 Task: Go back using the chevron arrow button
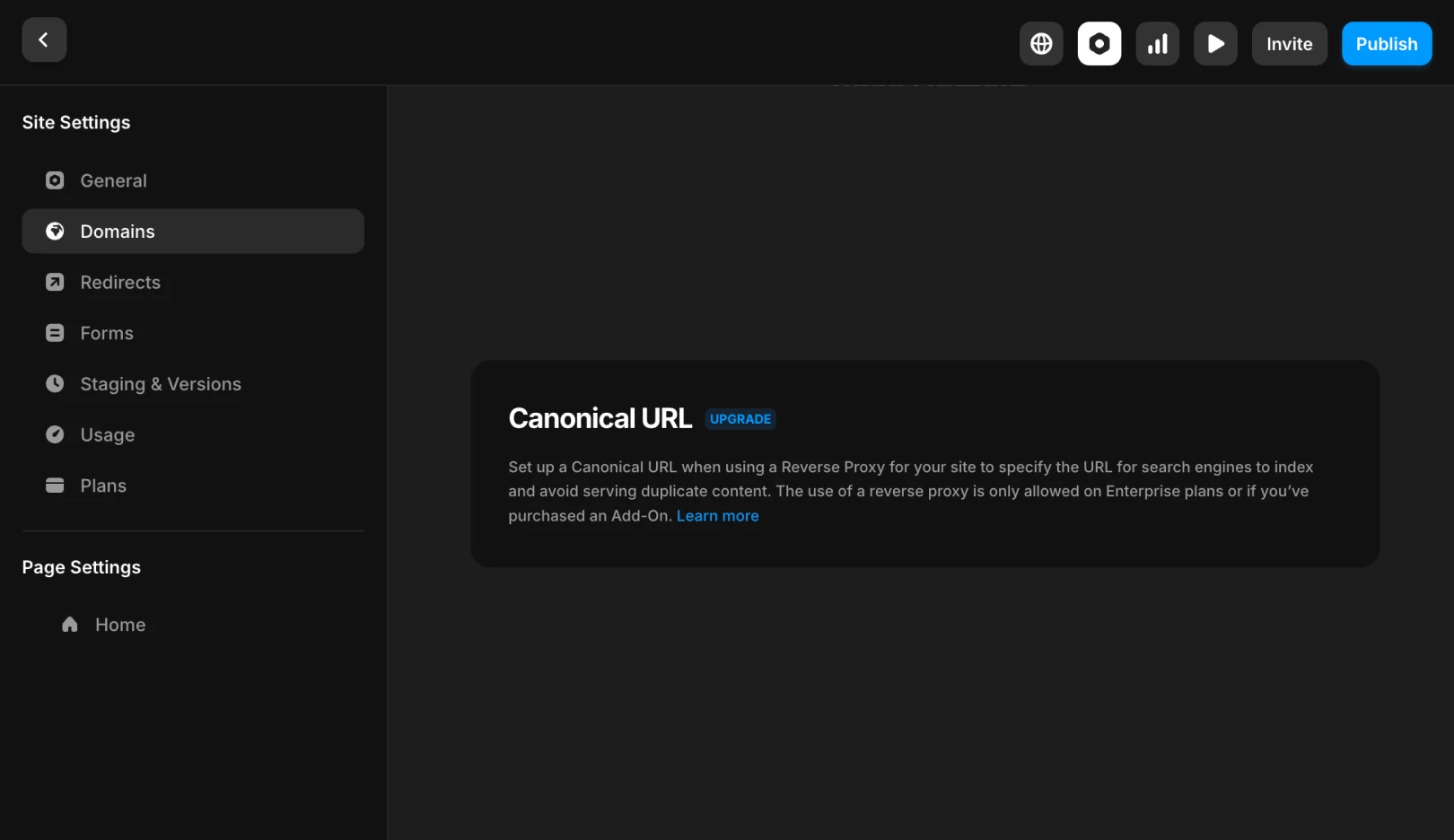[44, 39]
